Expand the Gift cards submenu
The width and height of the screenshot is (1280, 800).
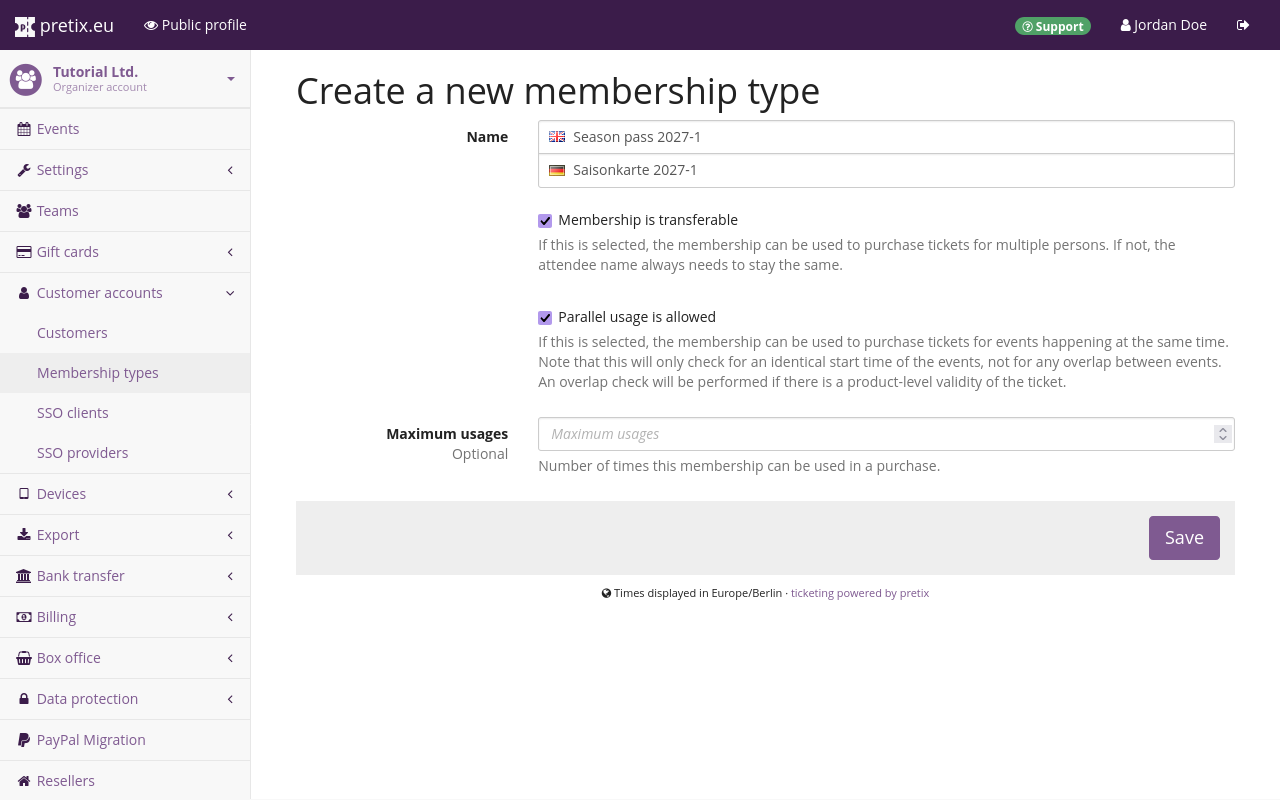125,251
